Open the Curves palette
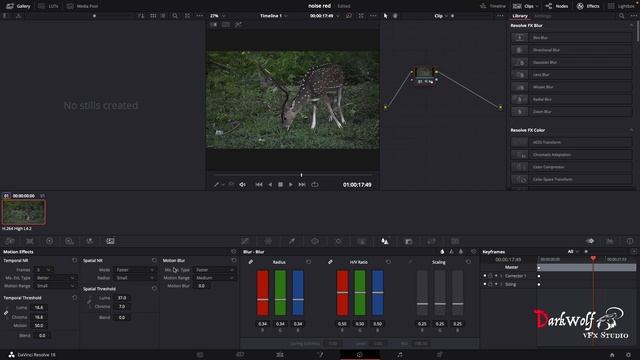 click(x=245, y=241)
